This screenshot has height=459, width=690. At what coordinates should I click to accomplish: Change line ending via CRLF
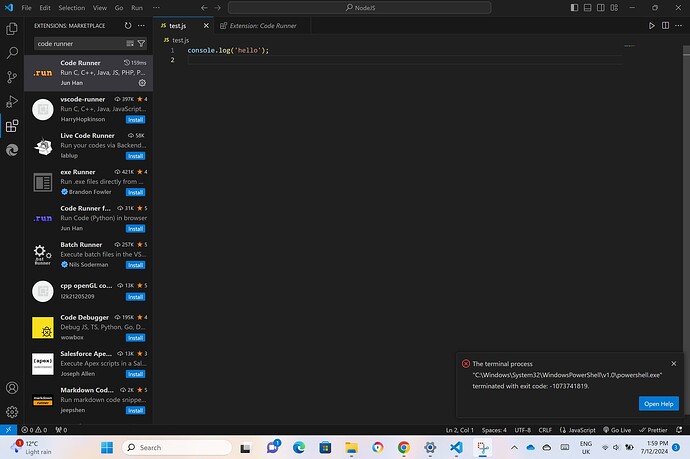click(545, 430)
